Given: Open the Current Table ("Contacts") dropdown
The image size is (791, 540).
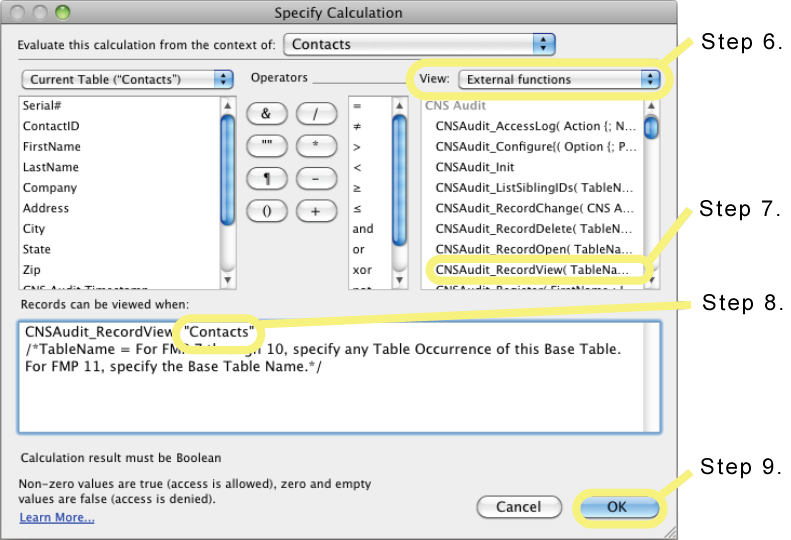Looking at the screenshot, I should [x=127, y=79].
